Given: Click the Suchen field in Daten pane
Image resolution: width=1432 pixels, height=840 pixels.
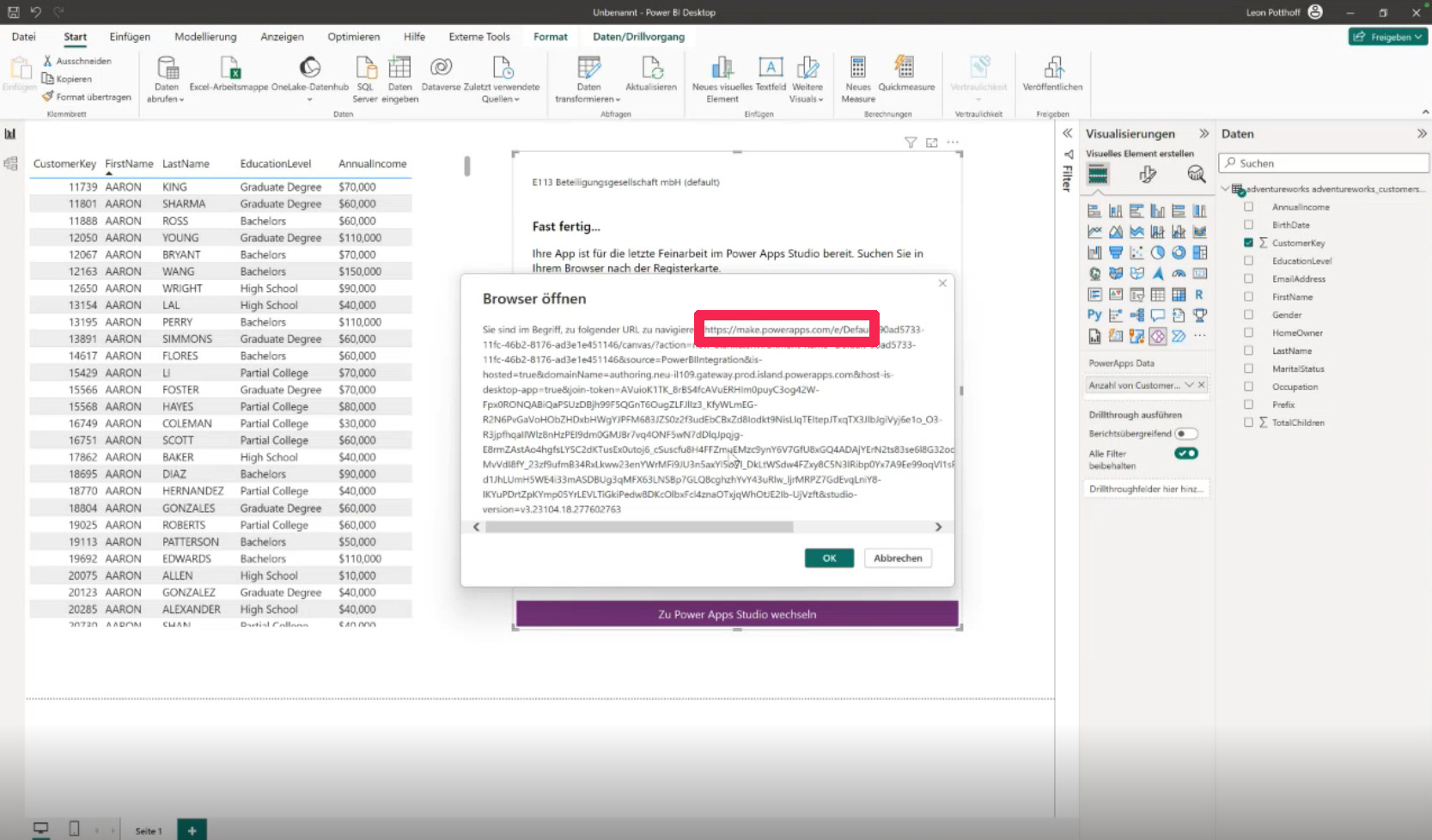Looking at the screenshot, I should click(1324, 163).
